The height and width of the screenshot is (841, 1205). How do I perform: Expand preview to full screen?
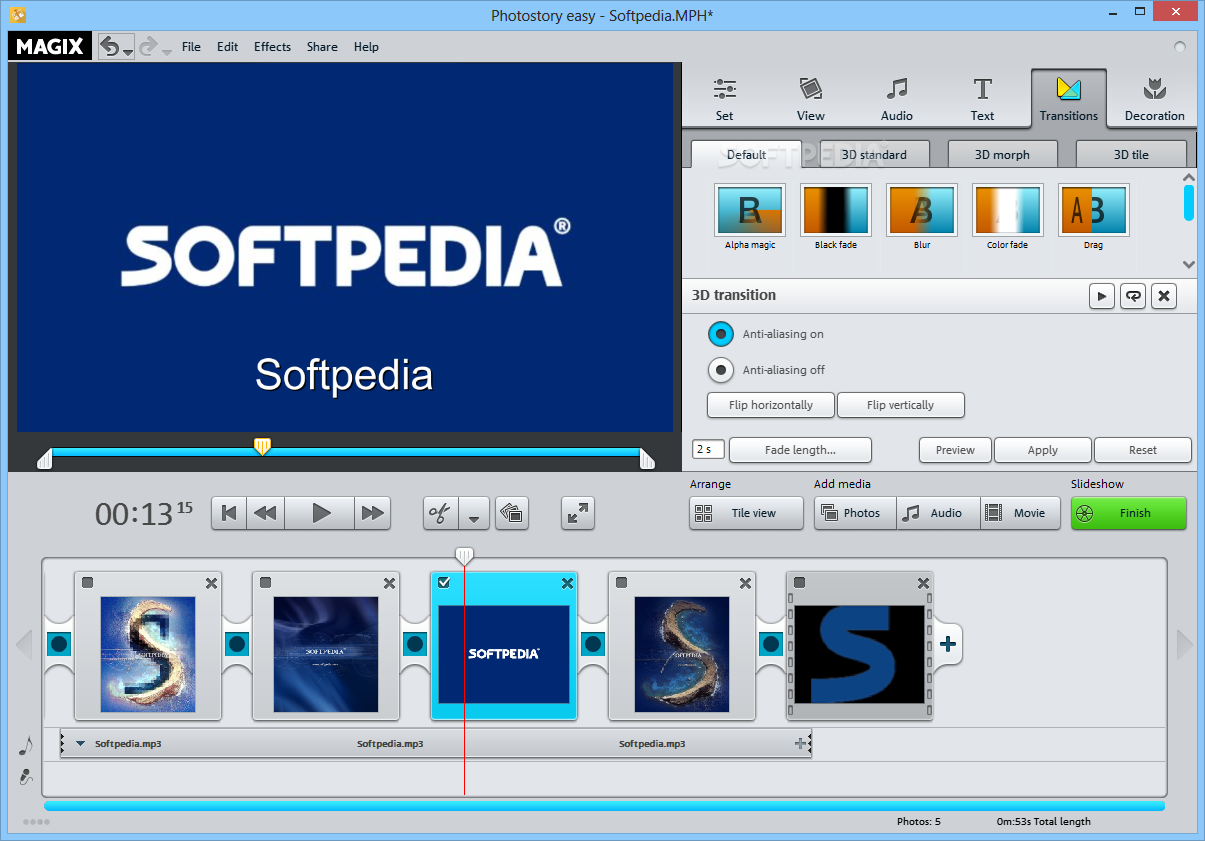point(577,513)
